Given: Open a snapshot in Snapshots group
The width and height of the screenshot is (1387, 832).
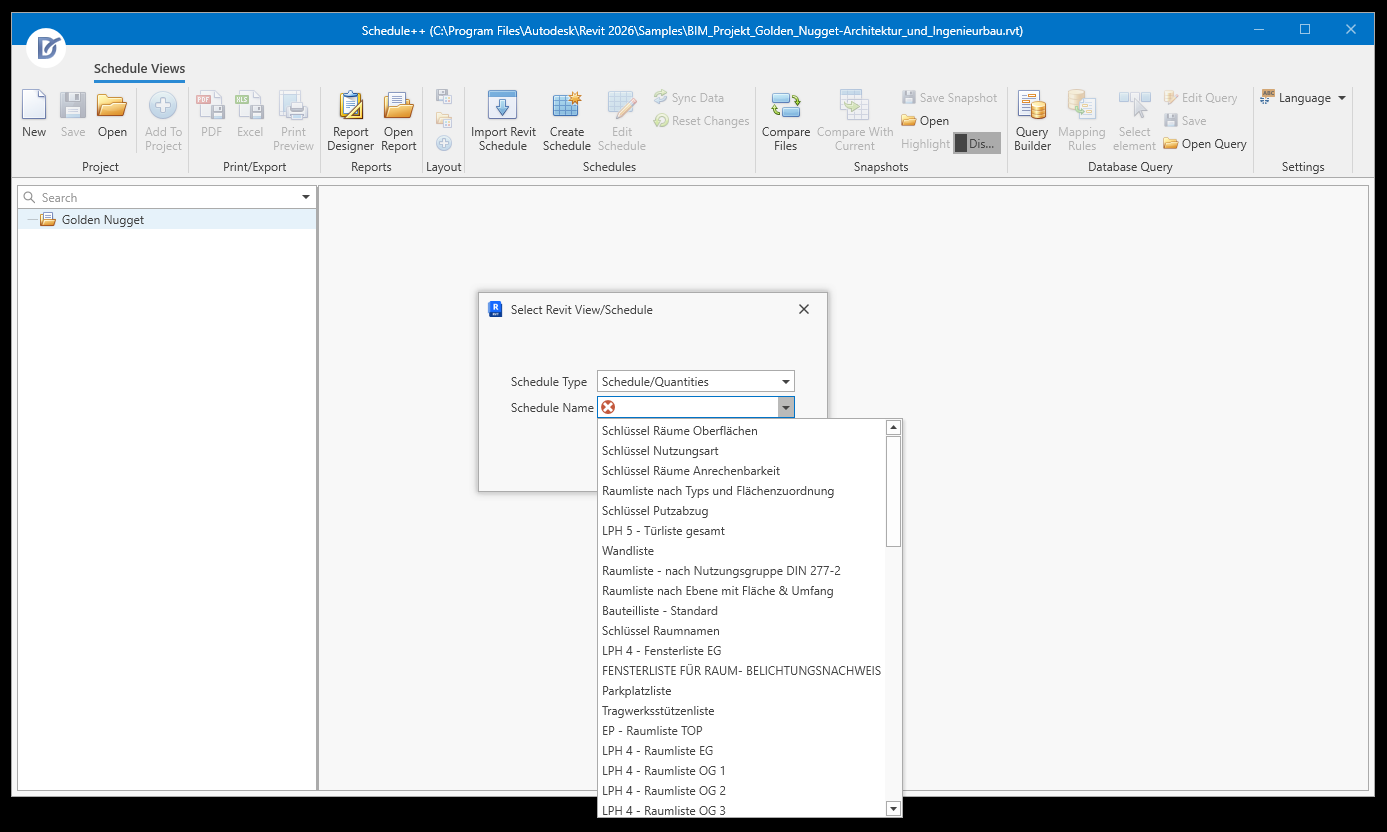Looking at the screenshot, I should (925, 121).
